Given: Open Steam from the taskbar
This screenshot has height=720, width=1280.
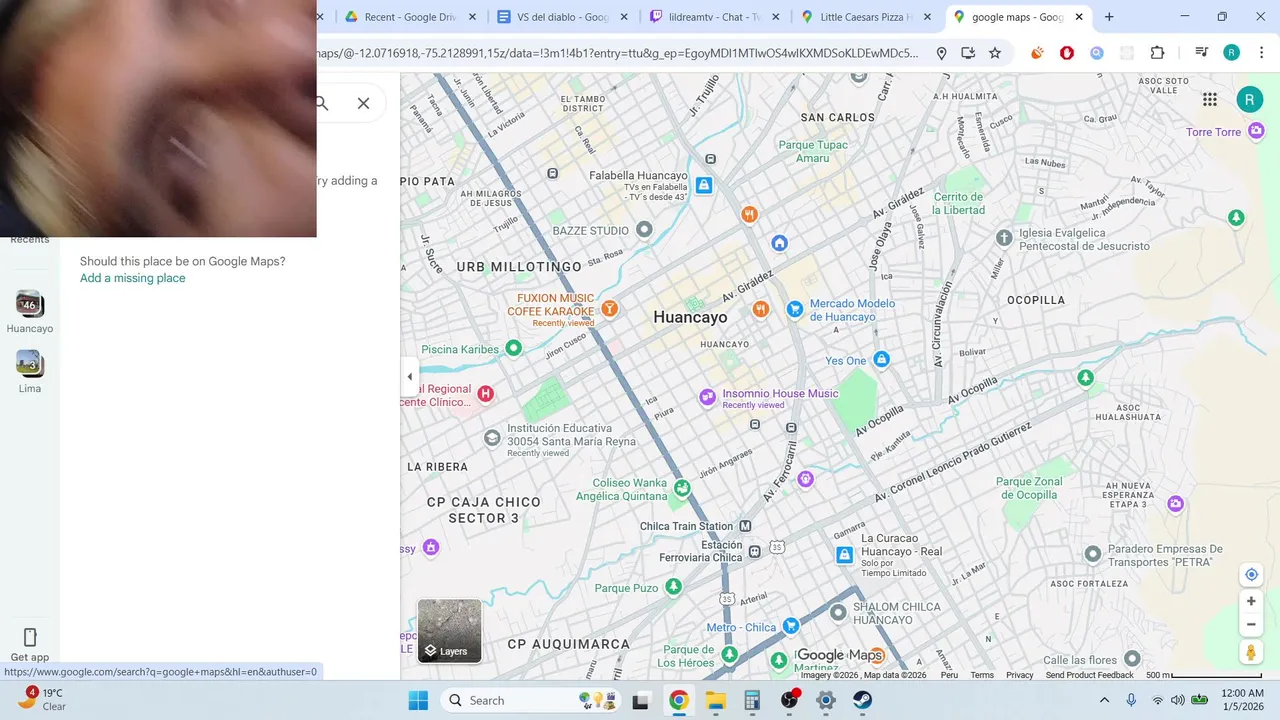Looking at the screenshot, I should 862,700.
